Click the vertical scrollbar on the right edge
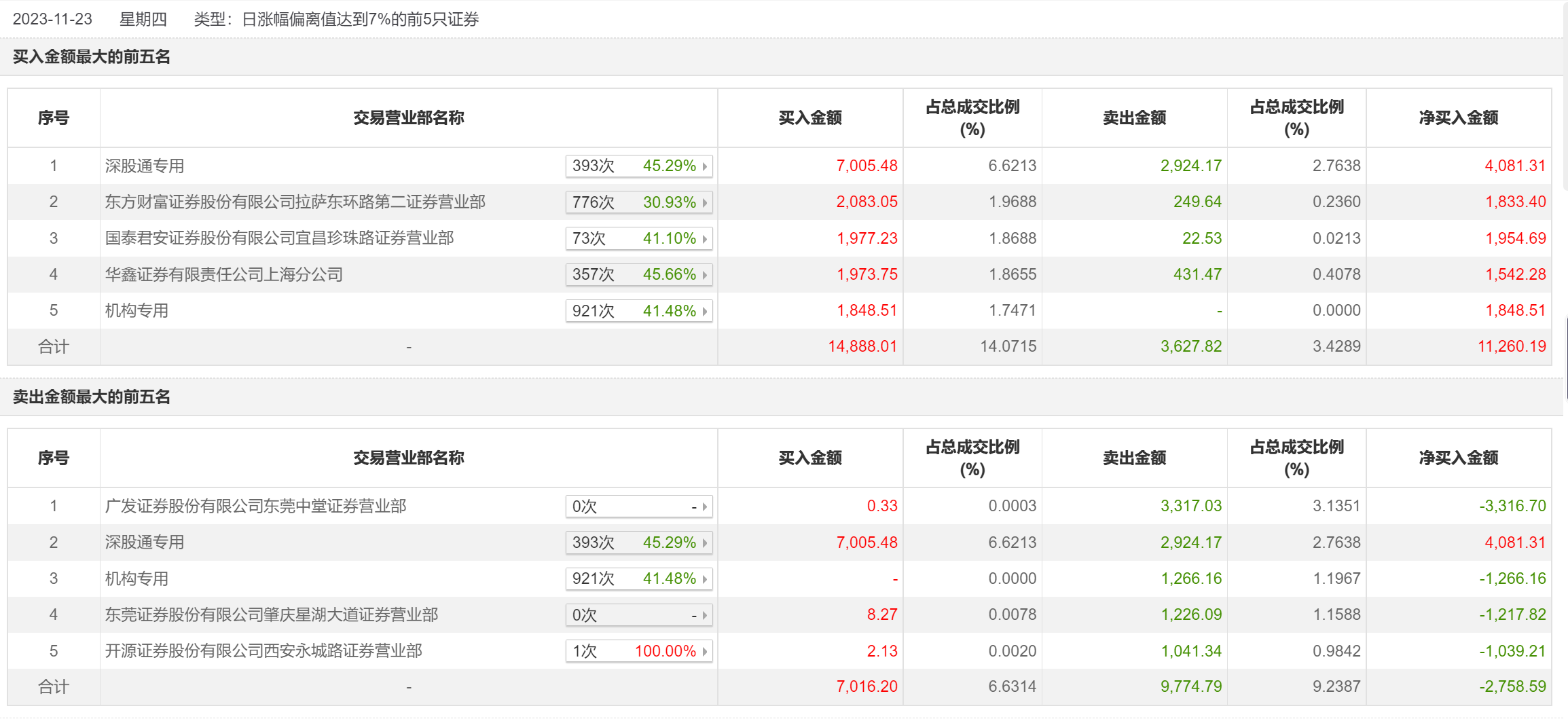Screen dimensions: 1568x719 [x=1565, y=358]
